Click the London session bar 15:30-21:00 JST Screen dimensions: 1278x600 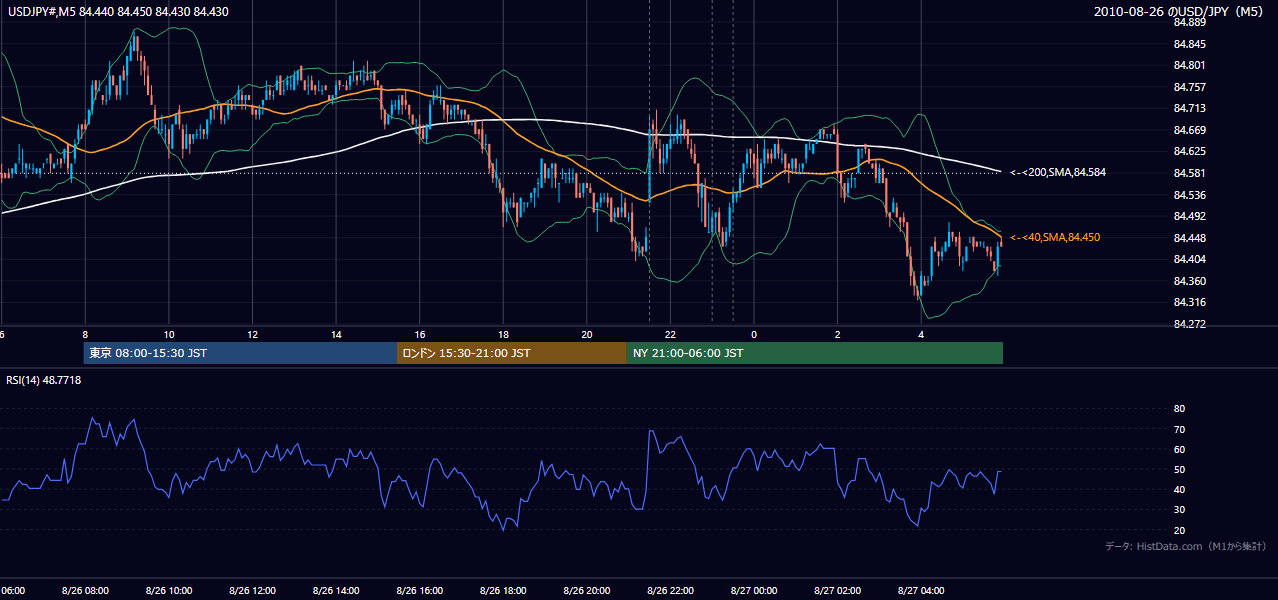coord(512,353)
